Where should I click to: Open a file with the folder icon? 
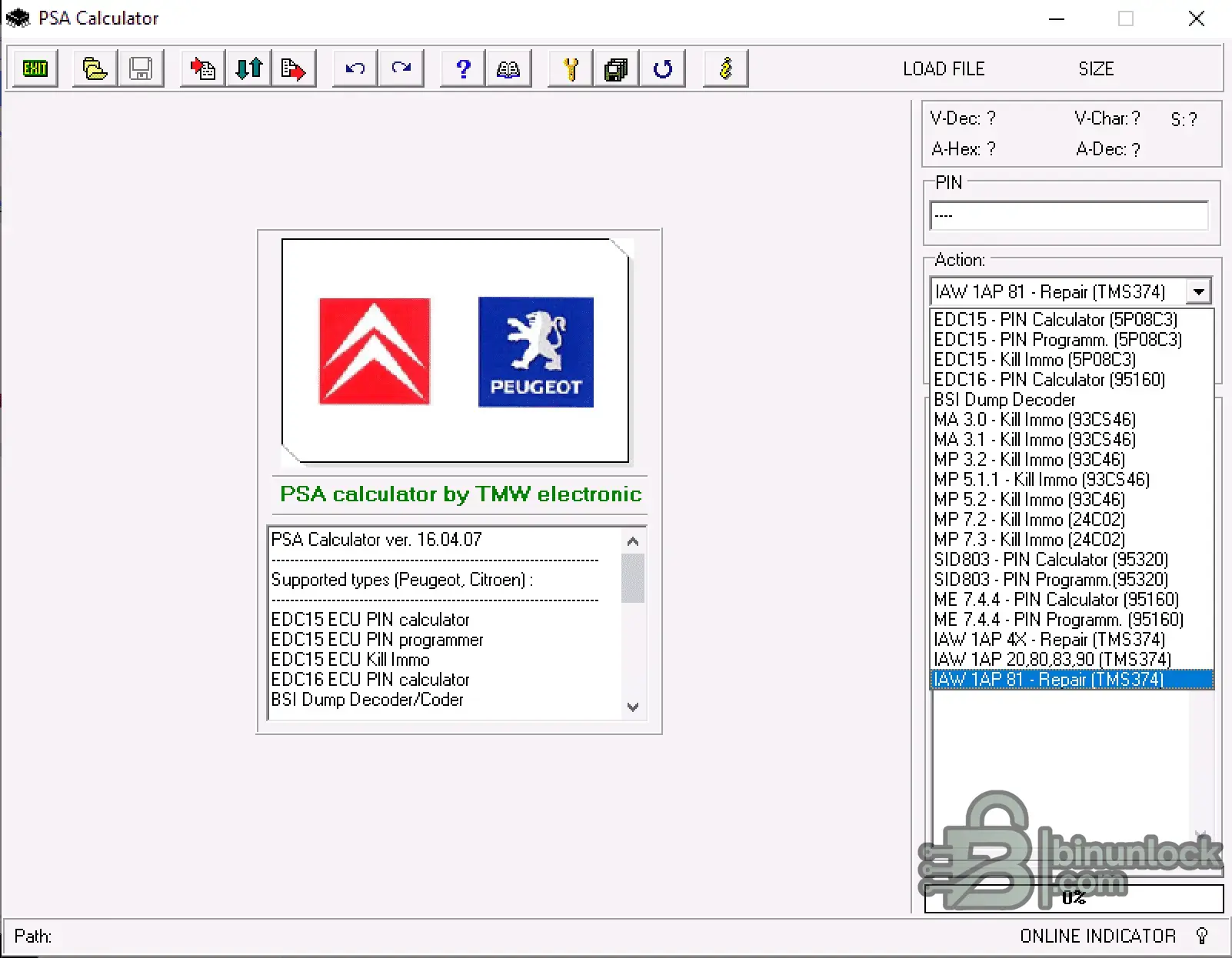[95, 68]
